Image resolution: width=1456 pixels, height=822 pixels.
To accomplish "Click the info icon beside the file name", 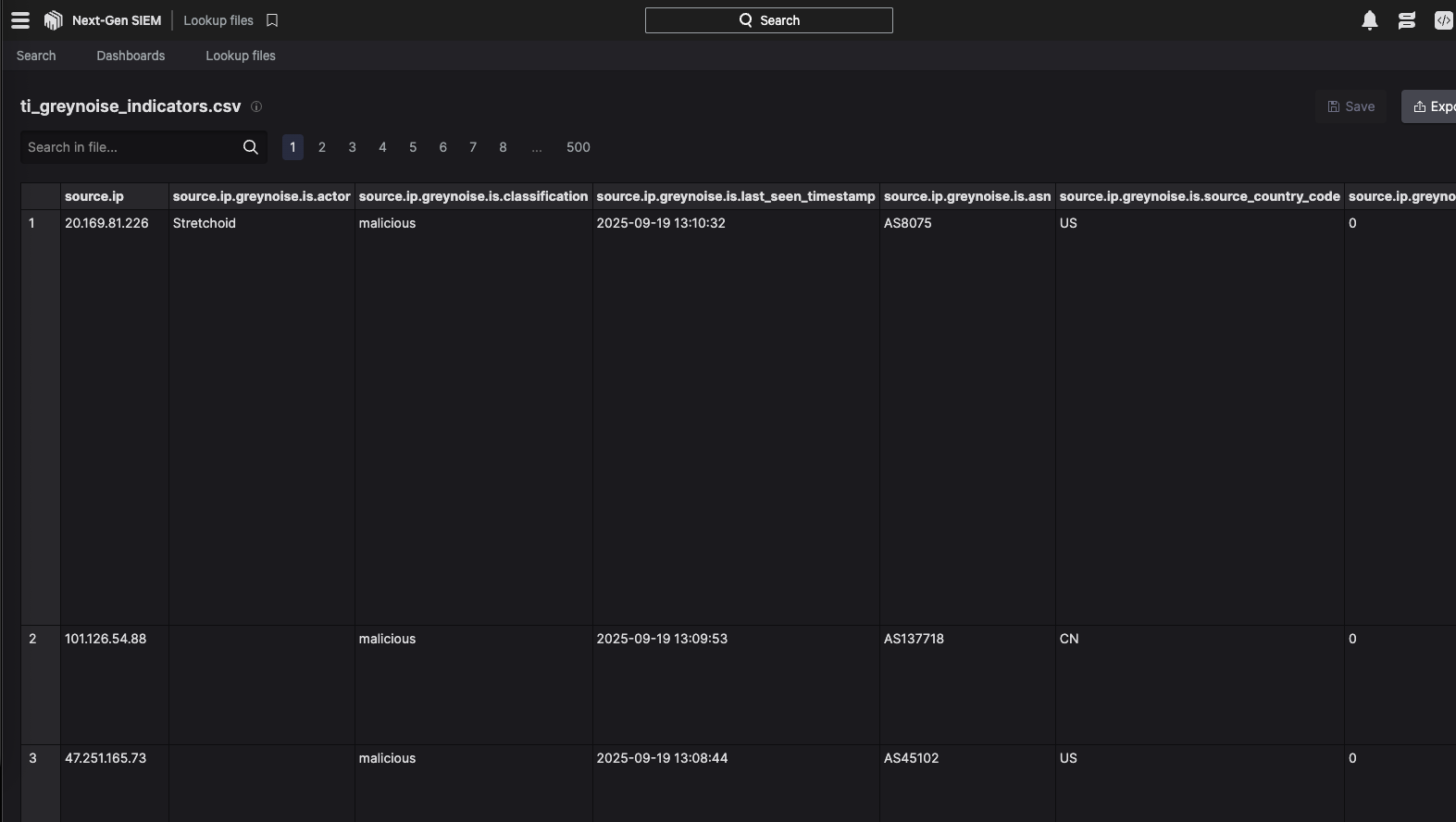I will pos(256,106).
